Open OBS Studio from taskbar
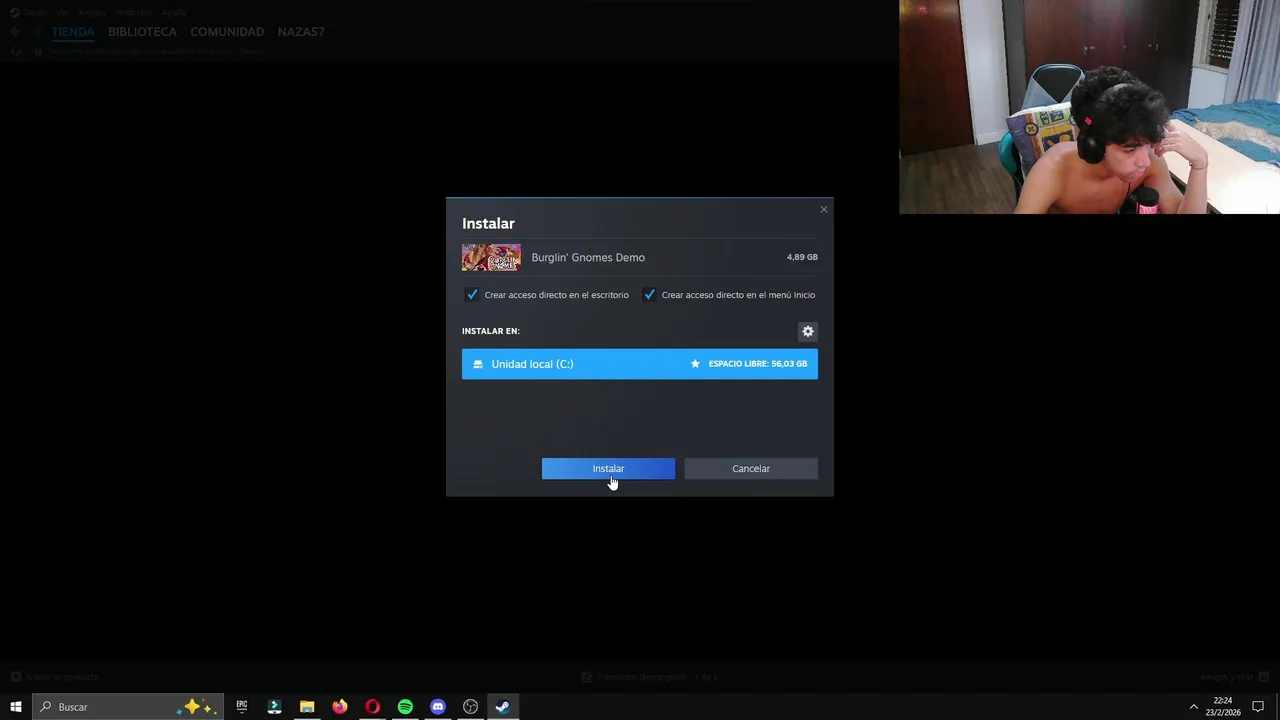 pos(470,707)
